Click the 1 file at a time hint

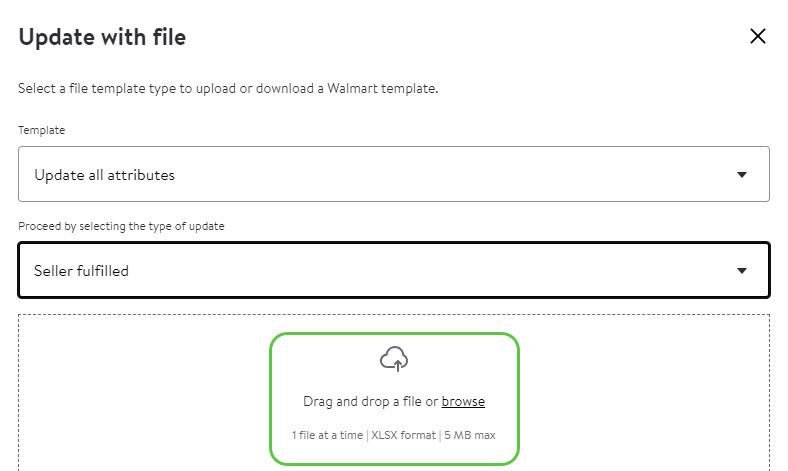coord(327,435)
